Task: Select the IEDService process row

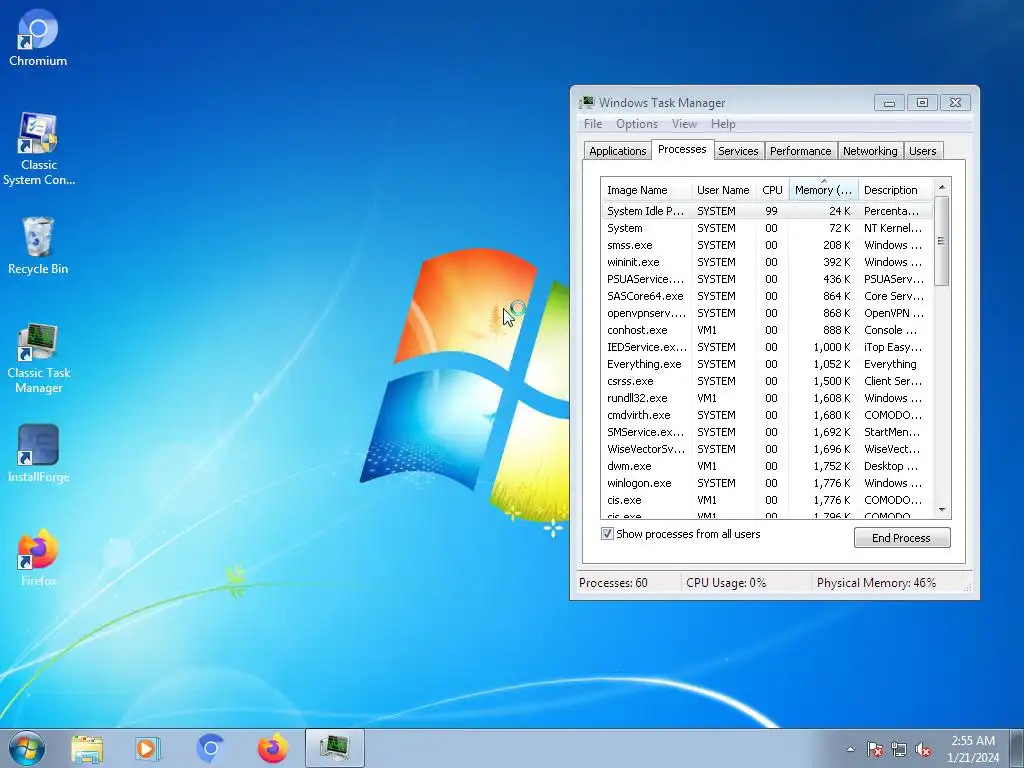Action: point(767,347)
